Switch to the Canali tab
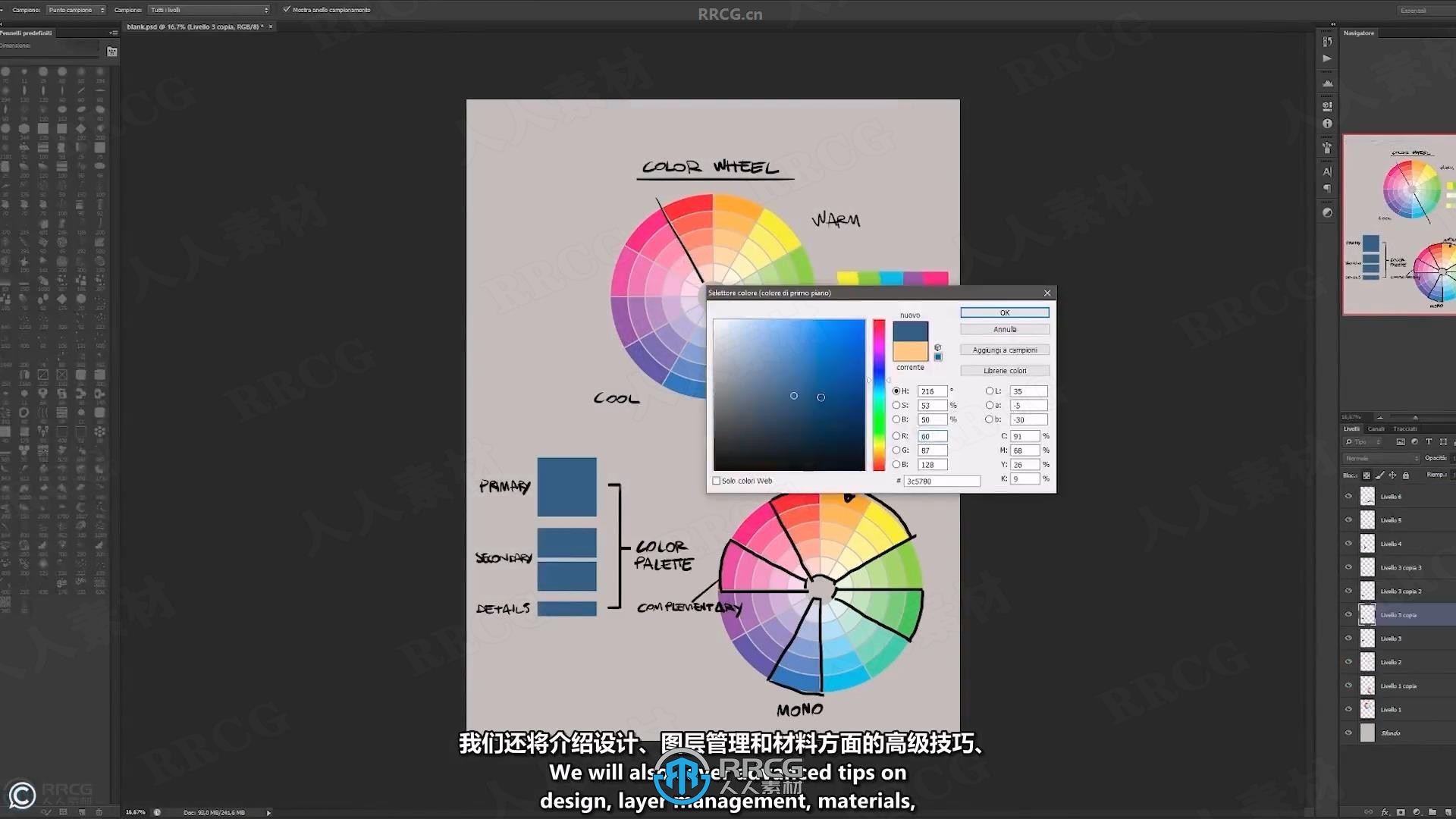This screenshot has height=819, width=1456. pyautogui.click(x=1376, y=429)
